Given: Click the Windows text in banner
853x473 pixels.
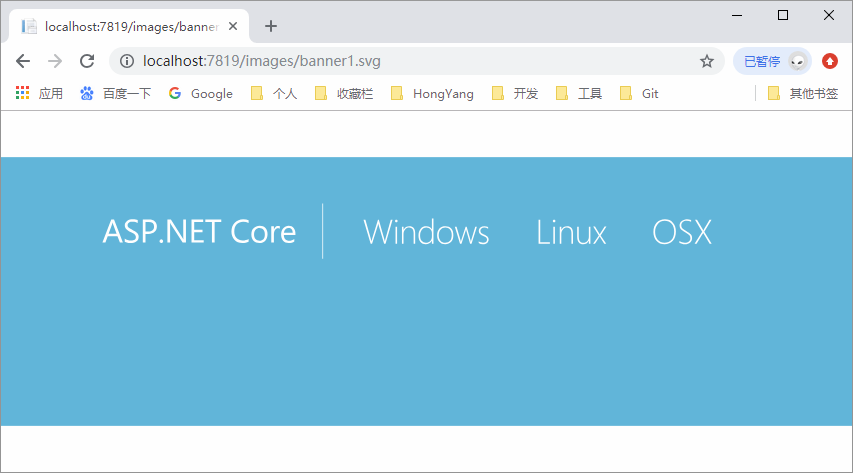Looking at the screenshot, I should (x=426, y=232).
